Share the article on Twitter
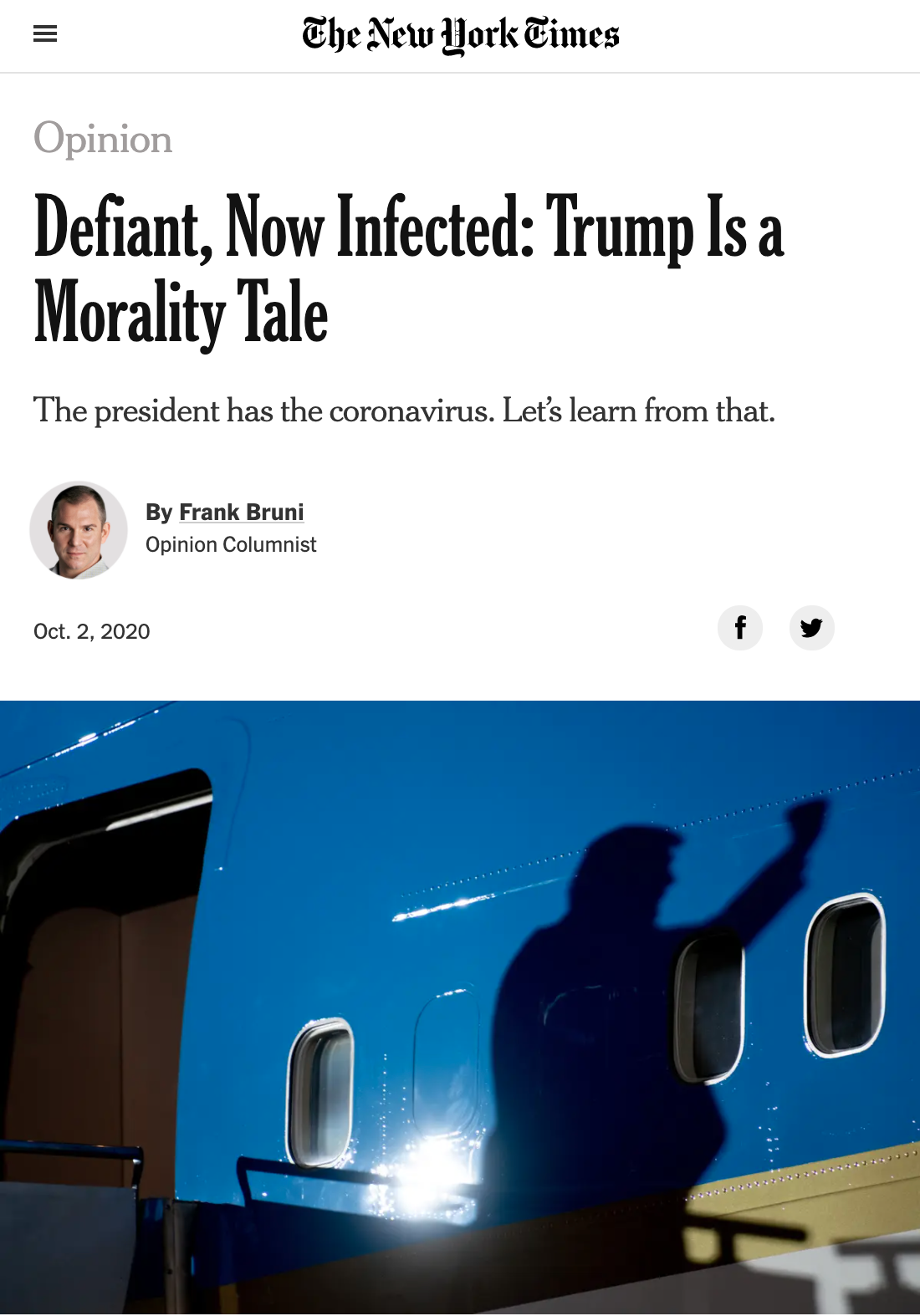920x1316 pixels. coord(811,628)
